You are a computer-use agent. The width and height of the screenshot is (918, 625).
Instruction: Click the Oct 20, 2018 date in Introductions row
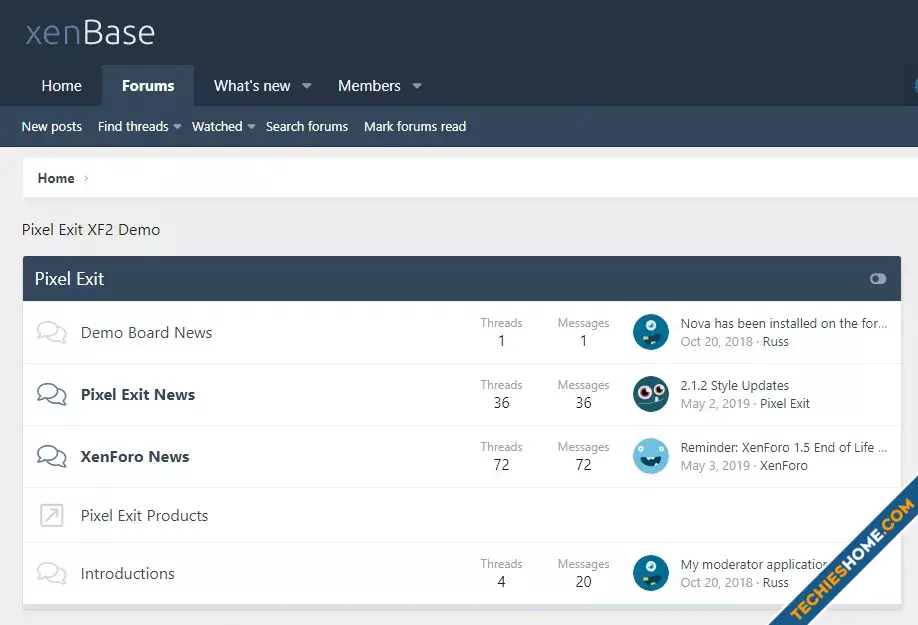[717, 583]
